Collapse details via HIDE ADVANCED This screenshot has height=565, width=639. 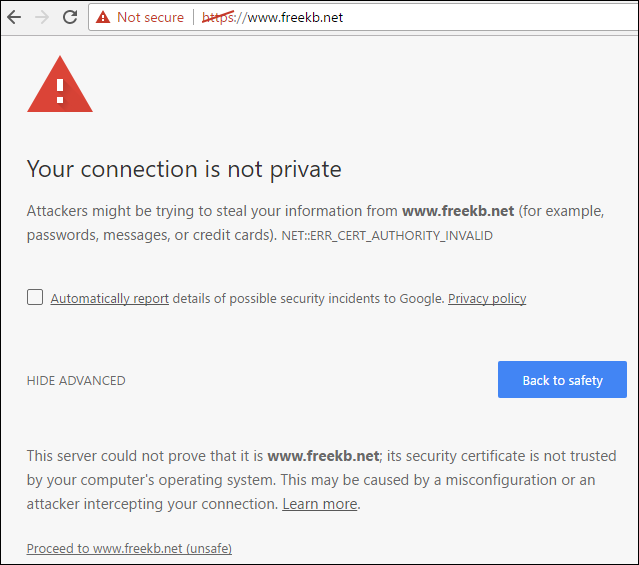coord(76,380)
